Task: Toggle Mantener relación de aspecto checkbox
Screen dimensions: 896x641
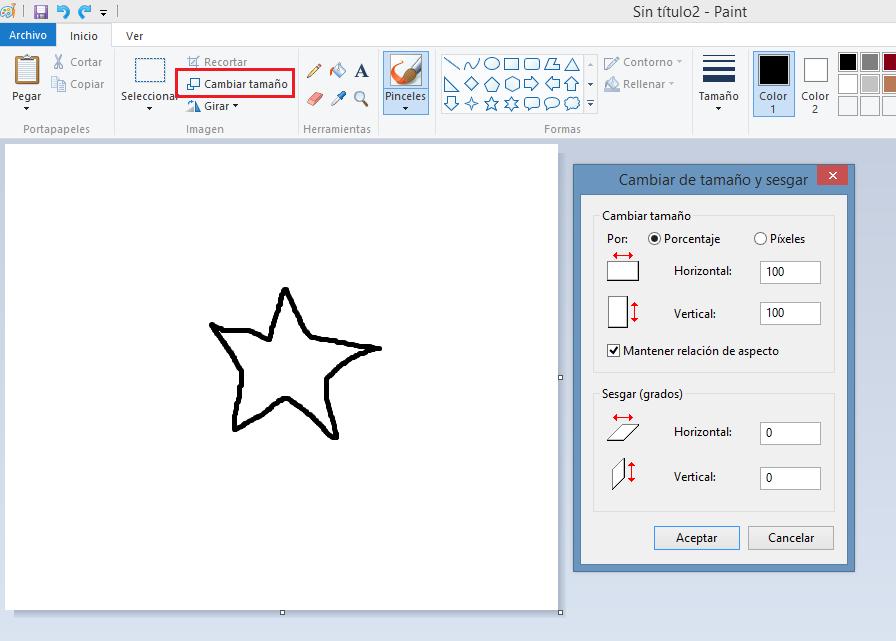Action: coord(614,351)
